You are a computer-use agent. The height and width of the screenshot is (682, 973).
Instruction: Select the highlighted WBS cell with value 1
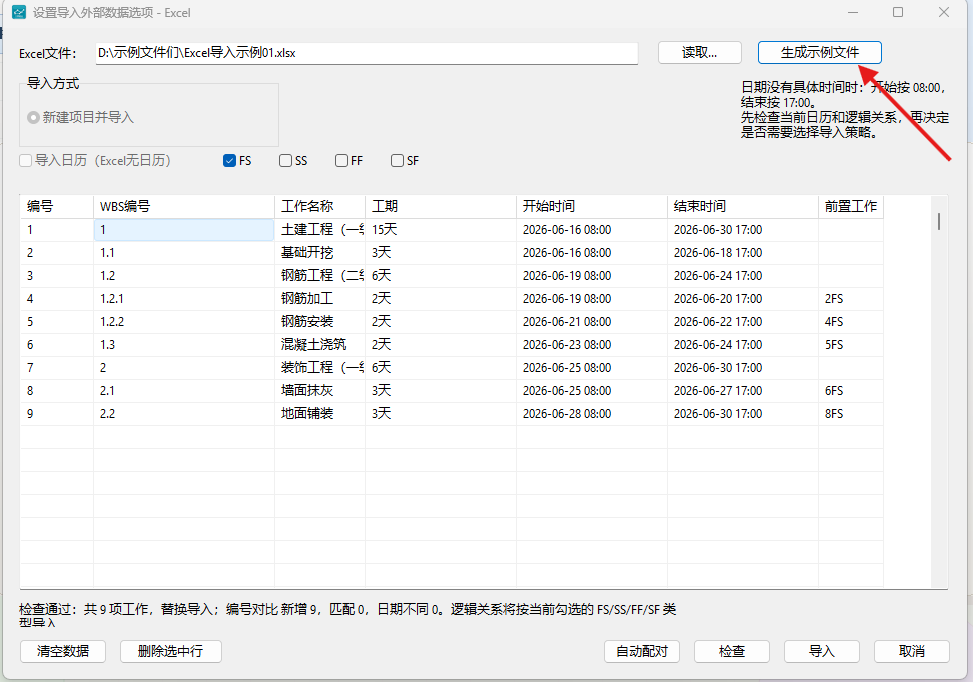point(184,230)
